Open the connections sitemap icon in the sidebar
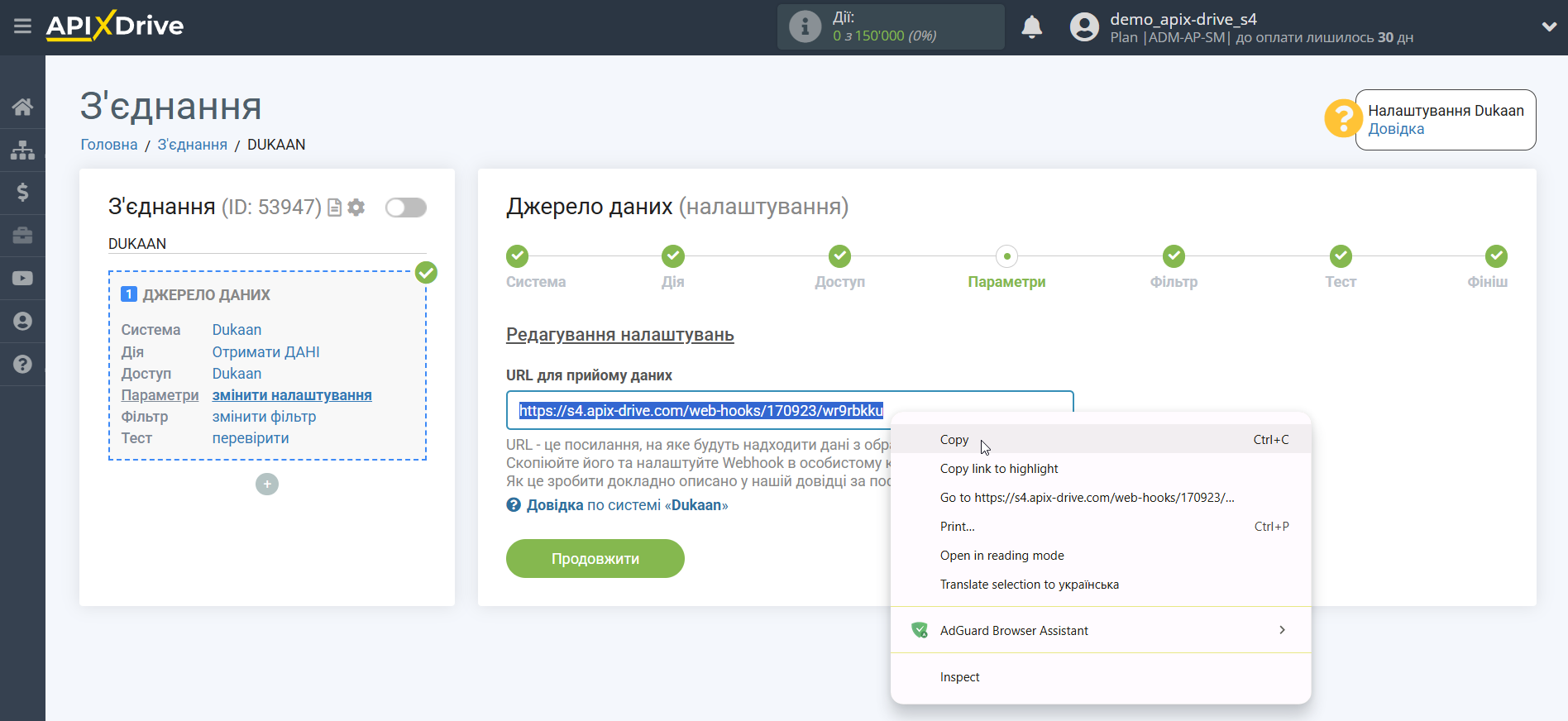This screenshot has width=1568, height=721. tap(22, 150)
